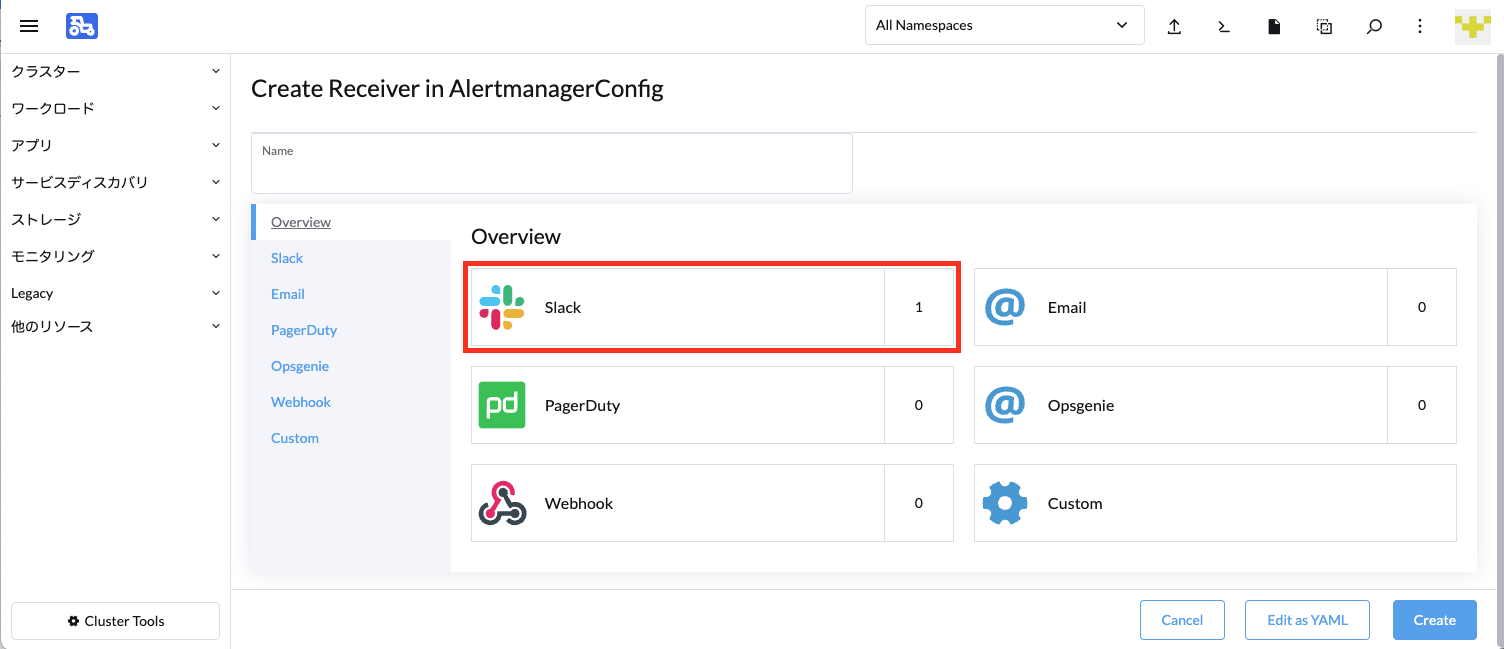
Task: Click the PagerDuty pd logo
Action: click(x=502, y=405)
